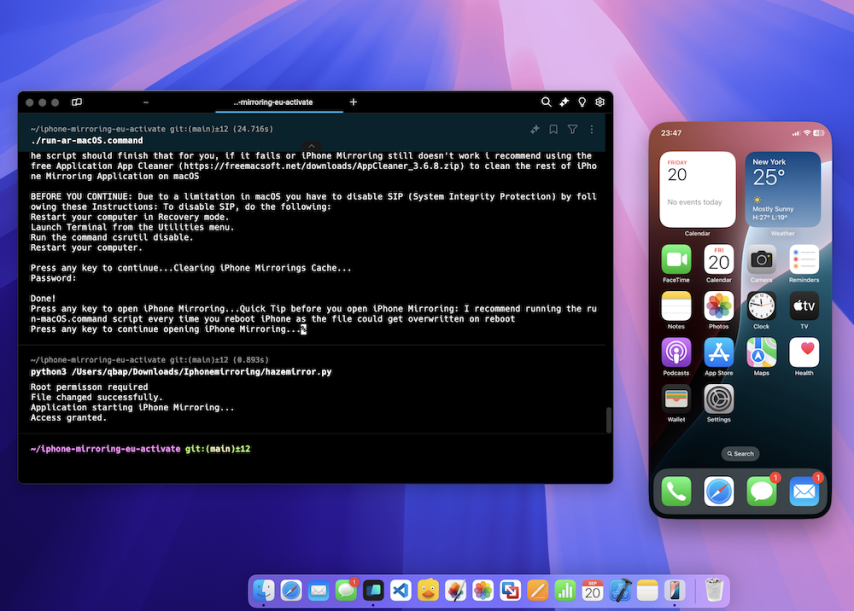Filter output of the run-ar-macOS block
This screenshot has width=854, height=611.
572,129
